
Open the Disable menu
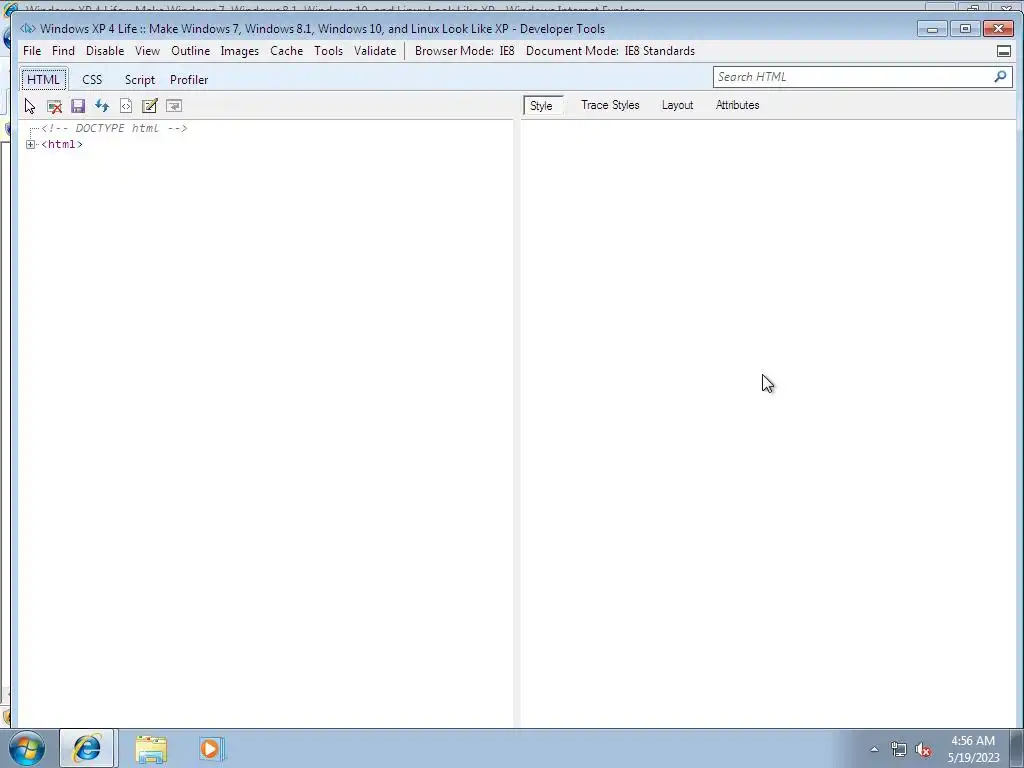(105, 51)
